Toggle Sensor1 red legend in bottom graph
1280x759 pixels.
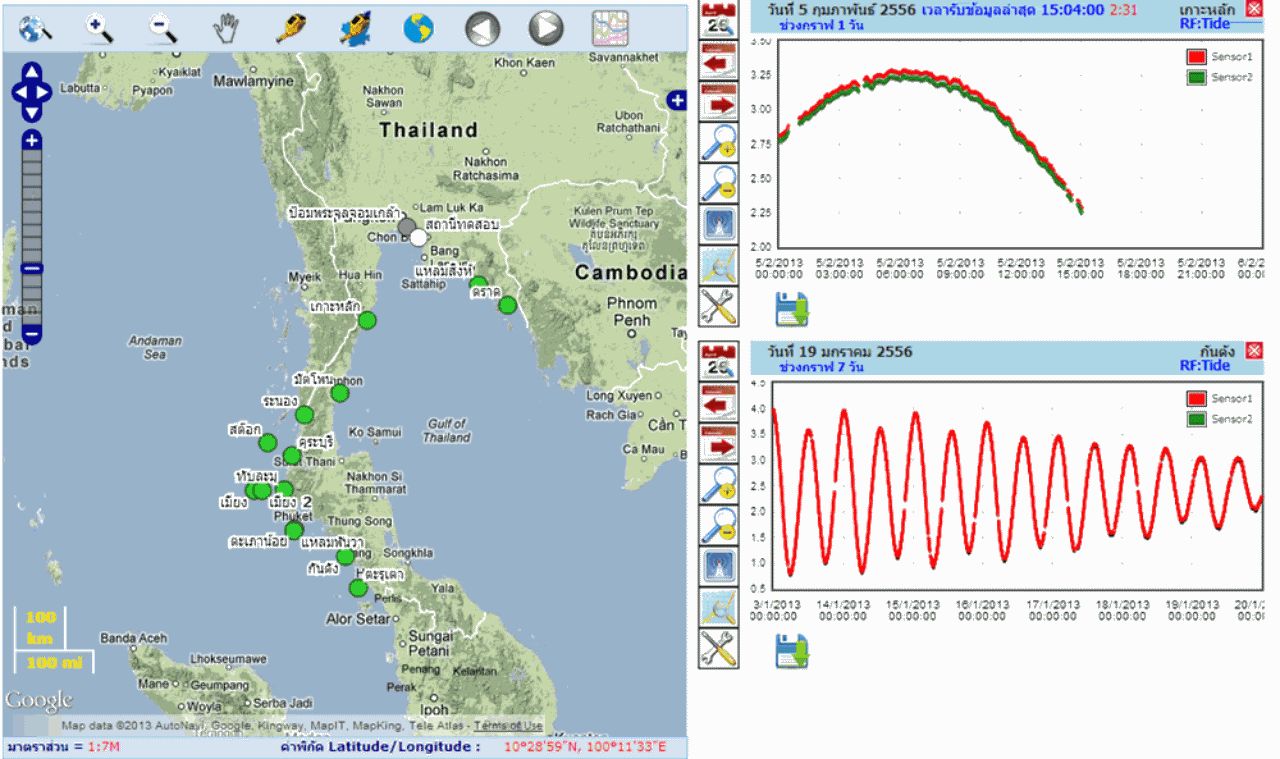[x=1195, y=399]
